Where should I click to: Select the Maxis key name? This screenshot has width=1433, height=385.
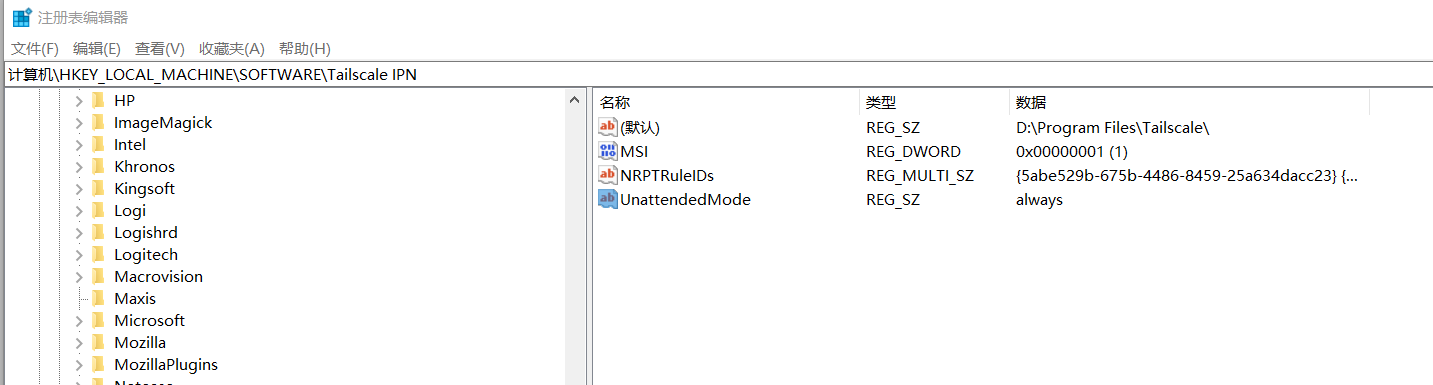[x=135, y=299]
